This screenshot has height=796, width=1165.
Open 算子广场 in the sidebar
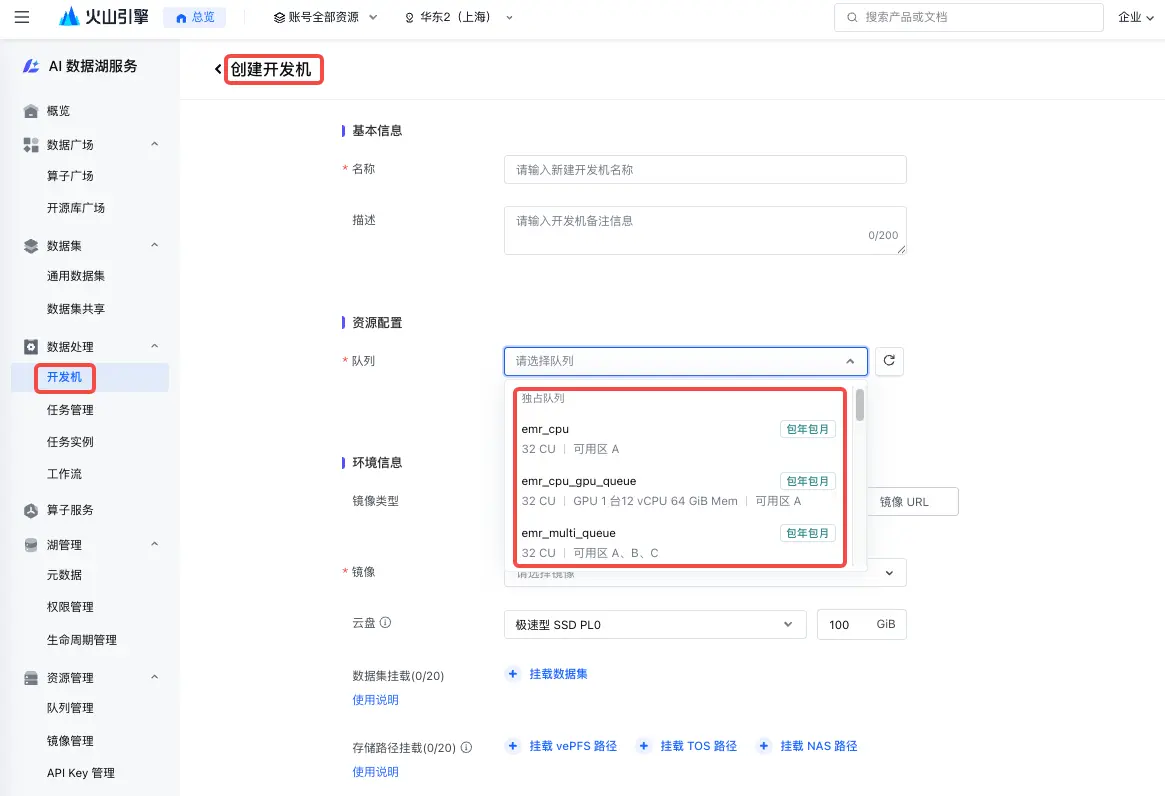(x=70, y=176)
